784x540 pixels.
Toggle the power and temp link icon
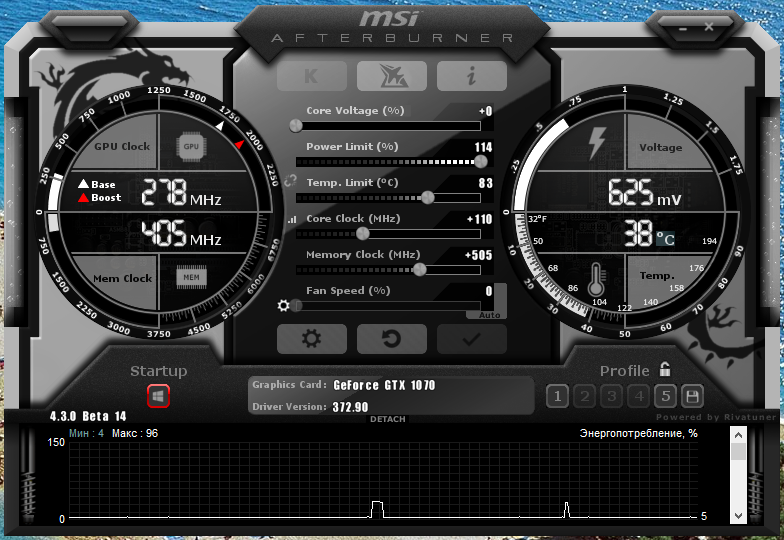pos(290,180)
